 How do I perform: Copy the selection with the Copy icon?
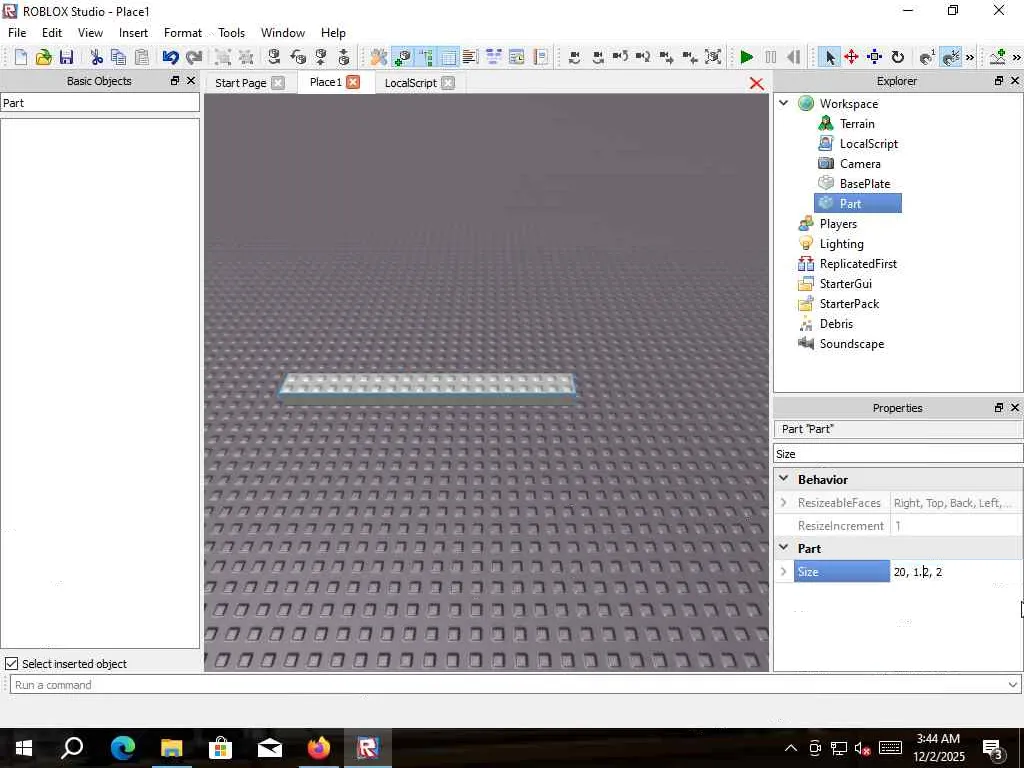pyautogui.click(x=118, y=57)
